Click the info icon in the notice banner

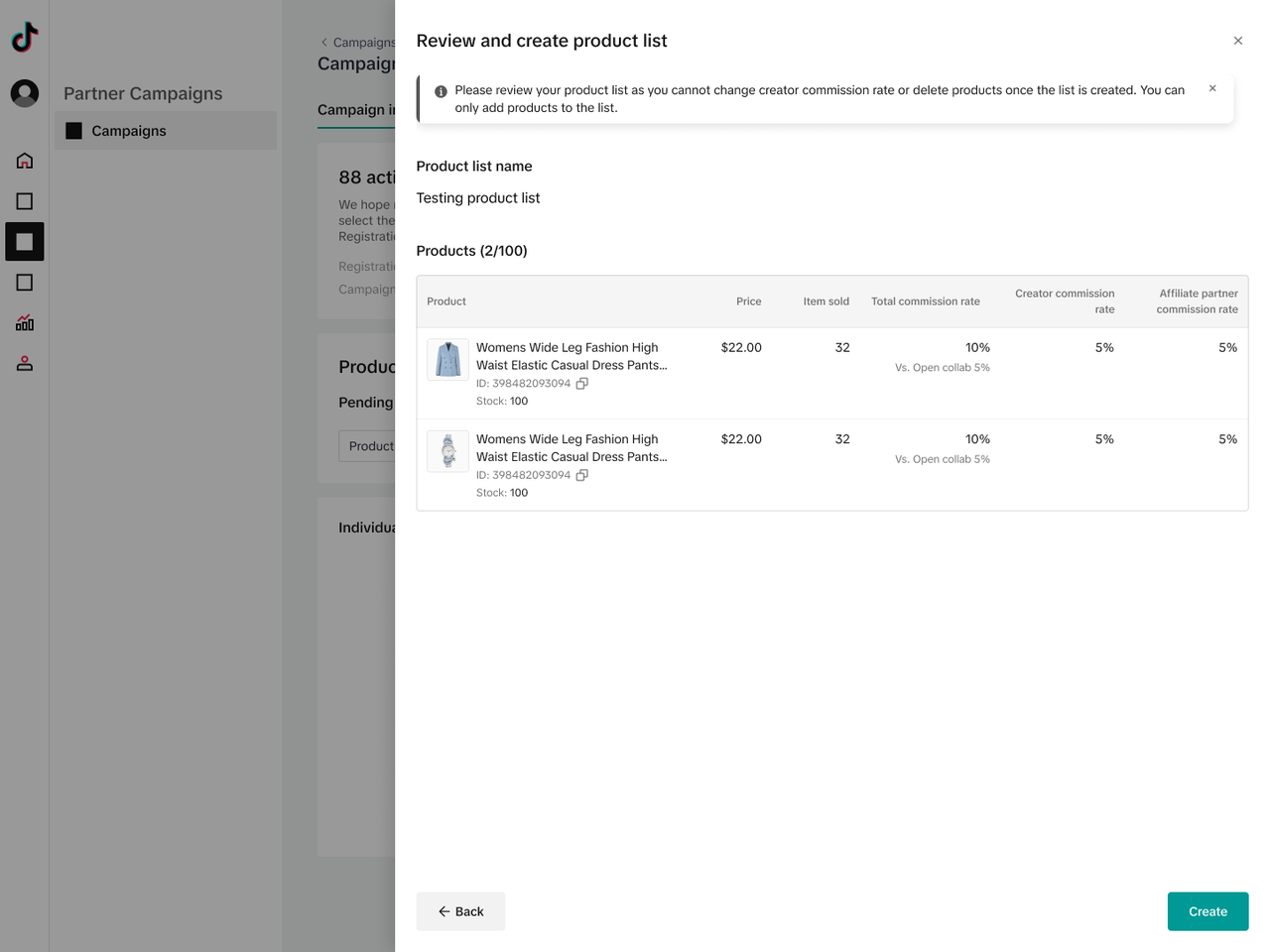click(x=441, y=91)
